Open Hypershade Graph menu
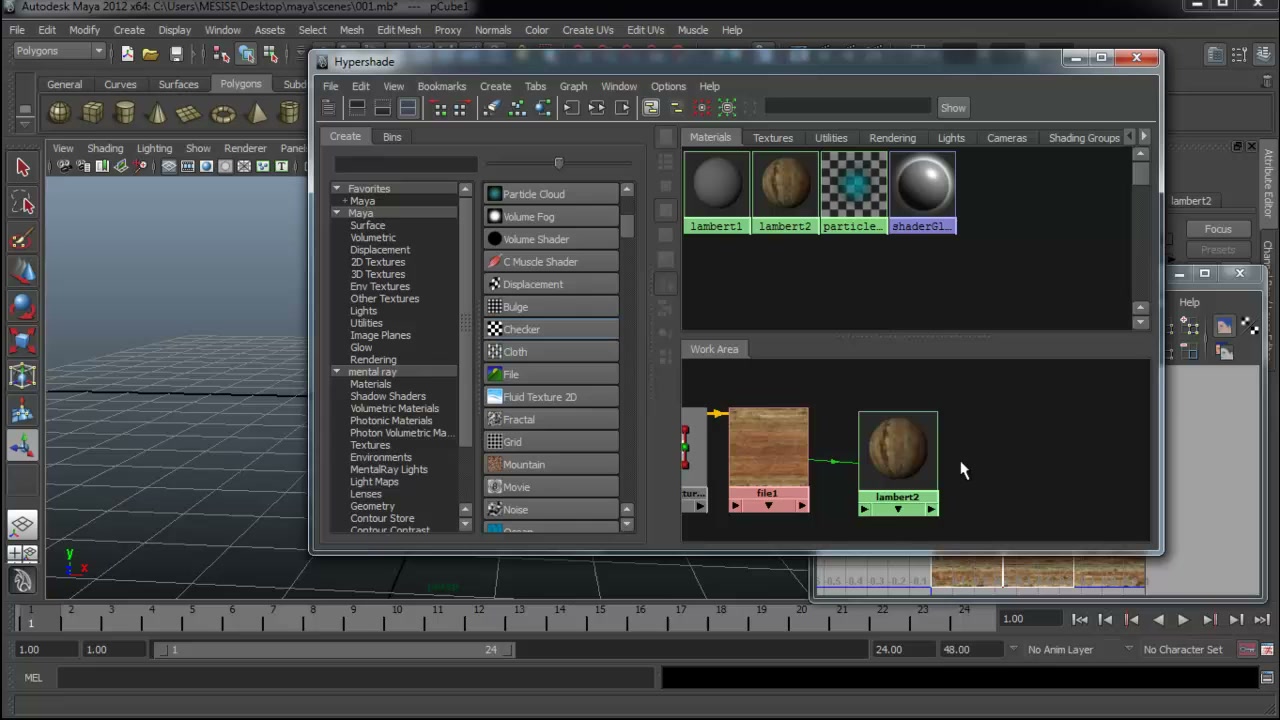 [573, 86]
